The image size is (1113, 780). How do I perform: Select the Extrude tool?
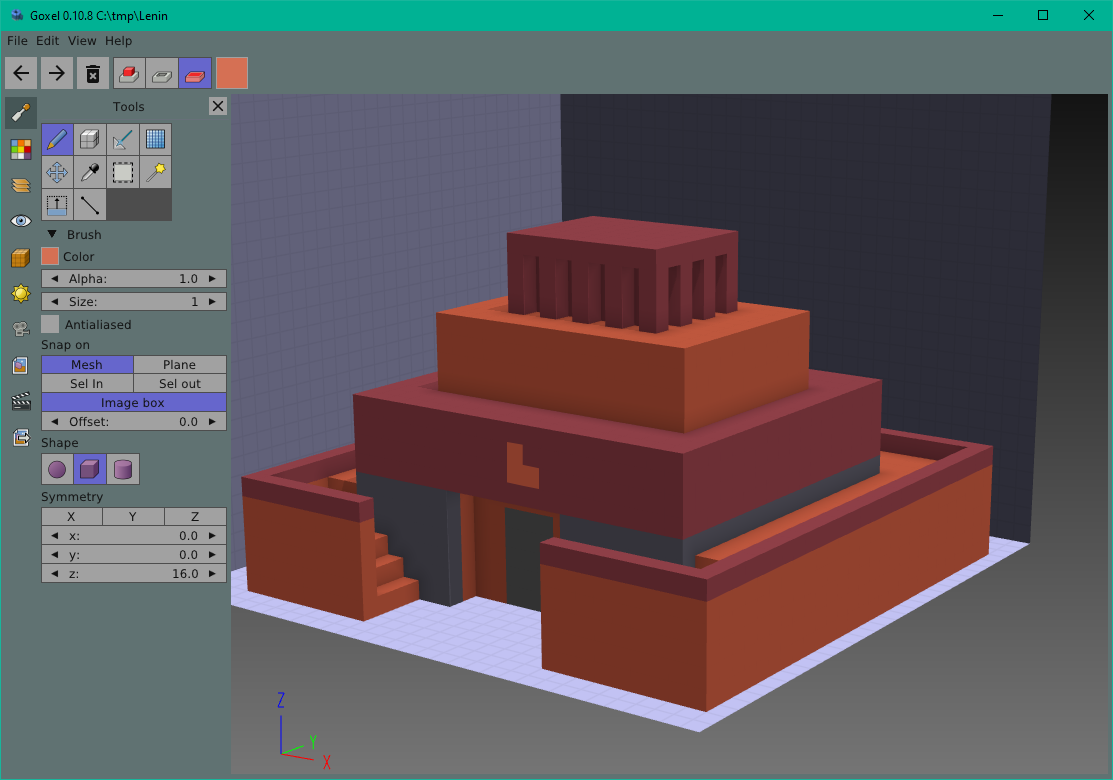57,204
